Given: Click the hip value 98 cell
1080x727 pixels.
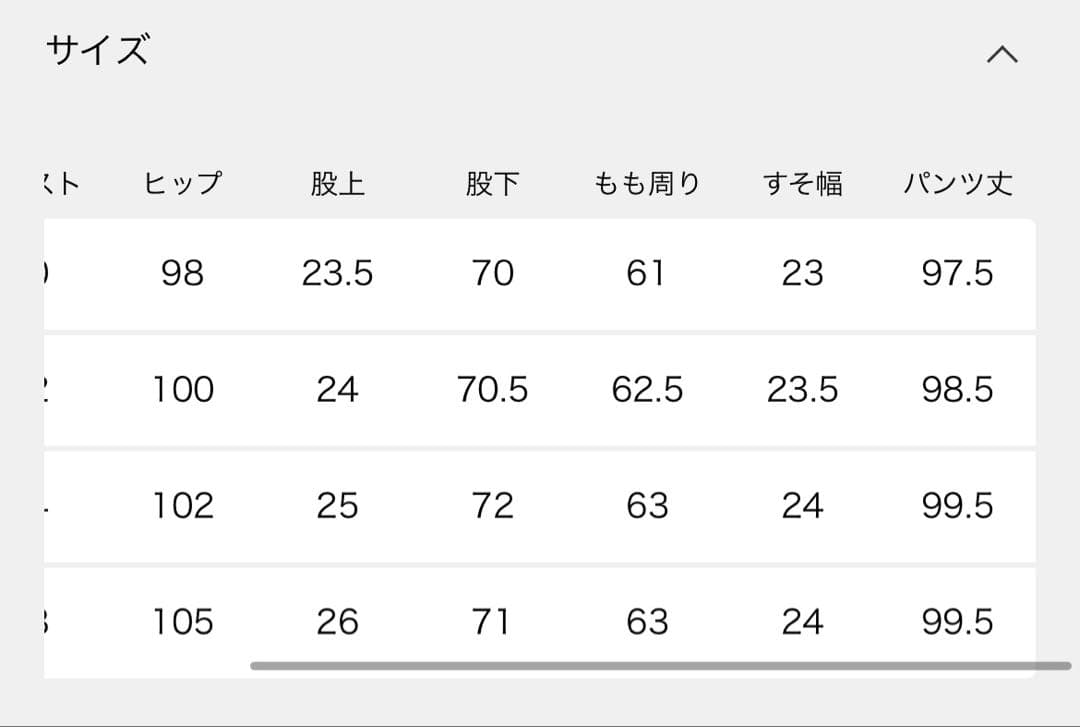Looking at the screenshot, I should coord(183,273).
